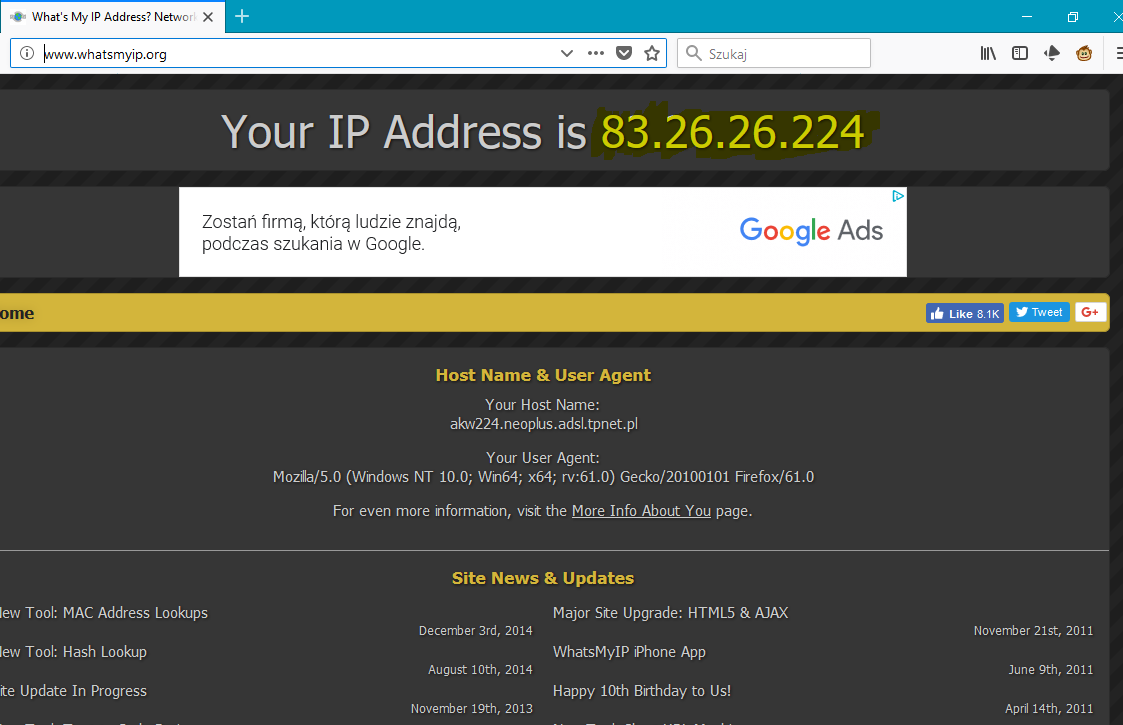Open the AdChoices icon on the ad
The height and width of the screenshot is (725, 1123).
point(898,196)
